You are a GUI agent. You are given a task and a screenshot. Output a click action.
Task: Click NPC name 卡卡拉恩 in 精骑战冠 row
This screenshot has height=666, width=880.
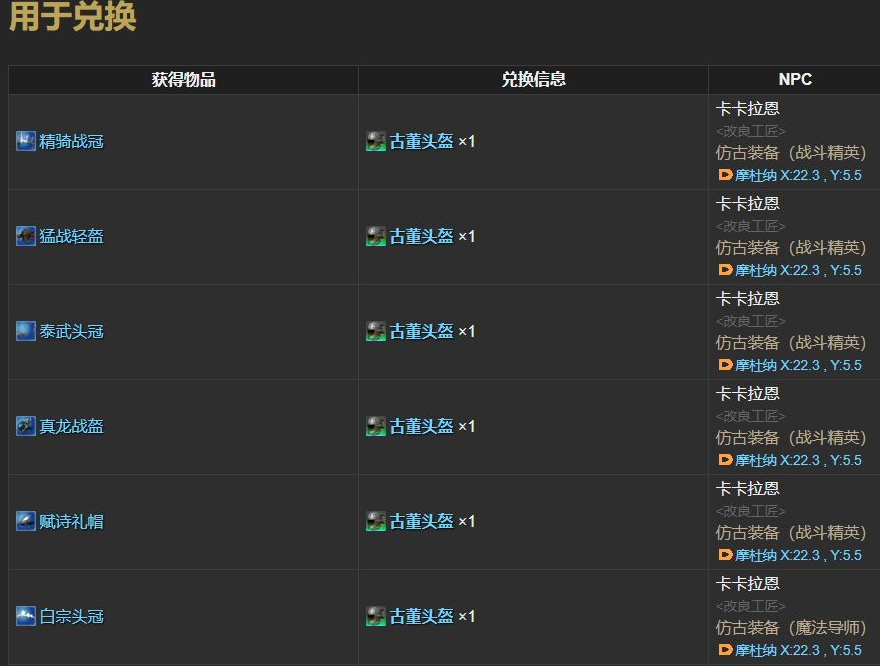pos(748,108)
